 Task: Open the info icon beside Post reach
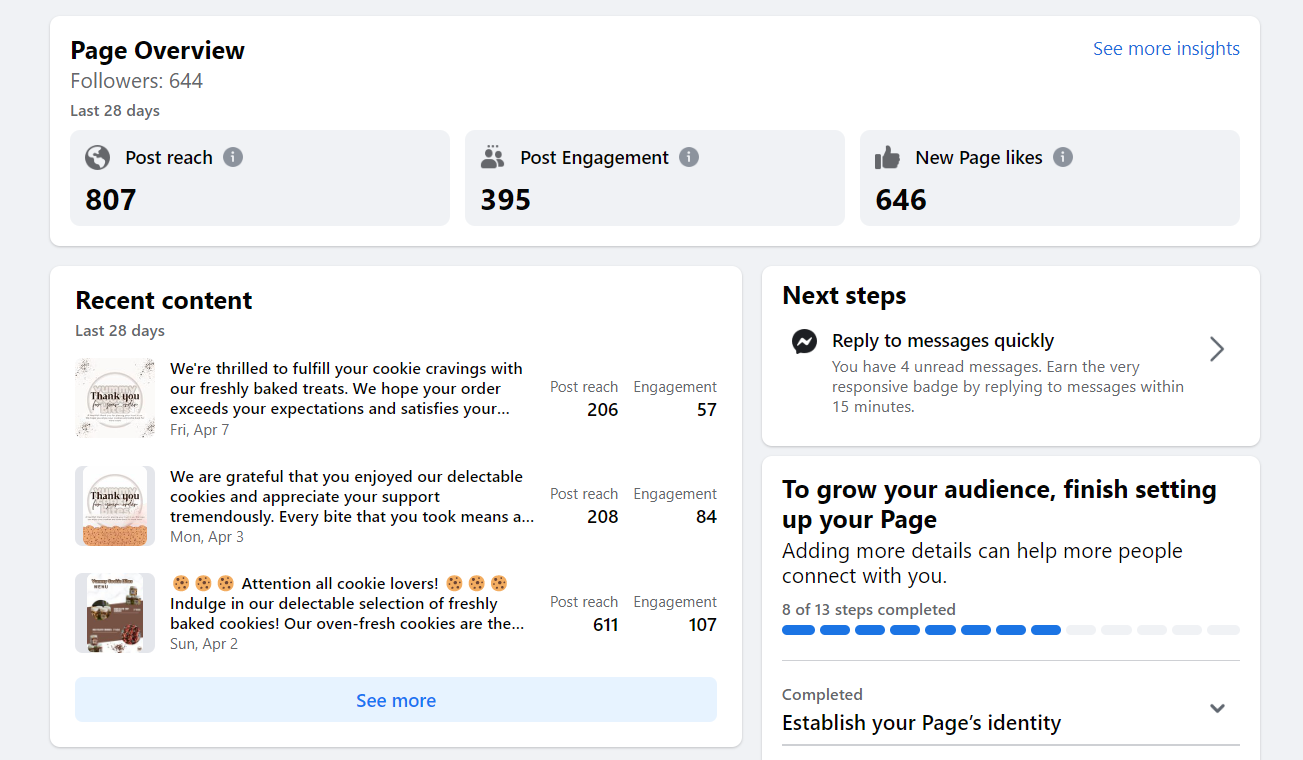click(233, 157)
